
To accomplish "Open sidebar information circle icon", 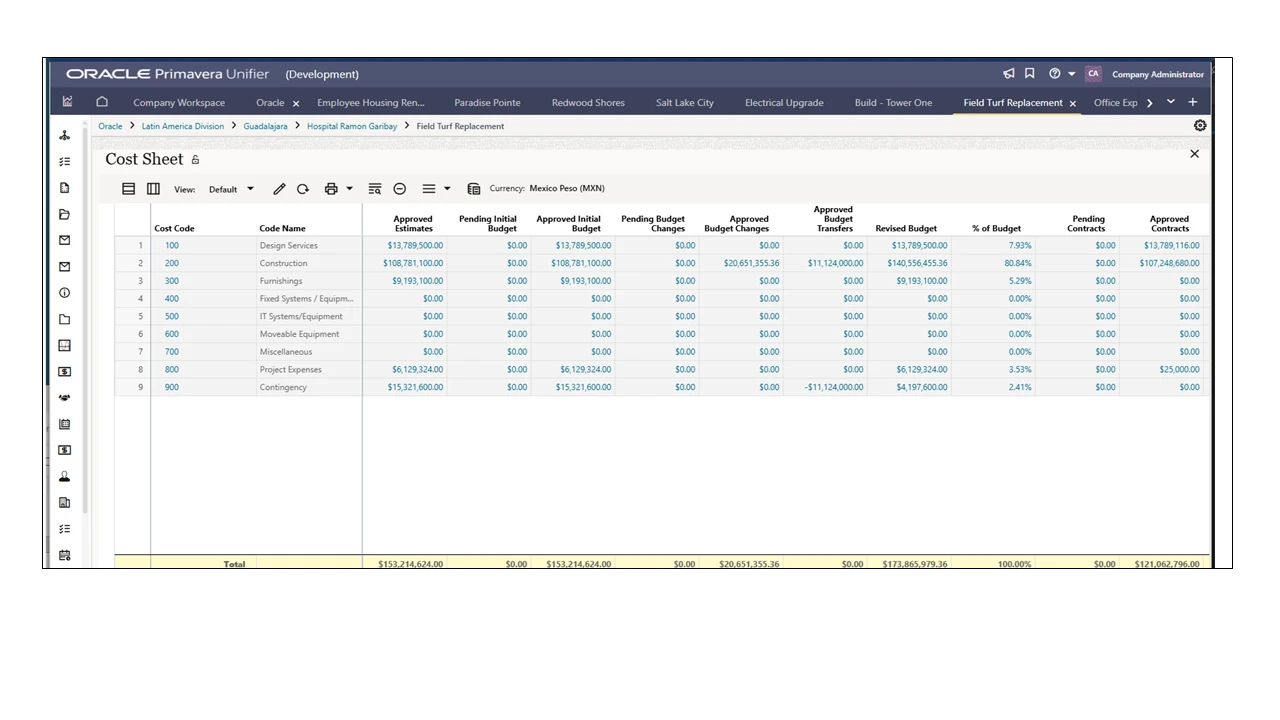I will point(65,293).
